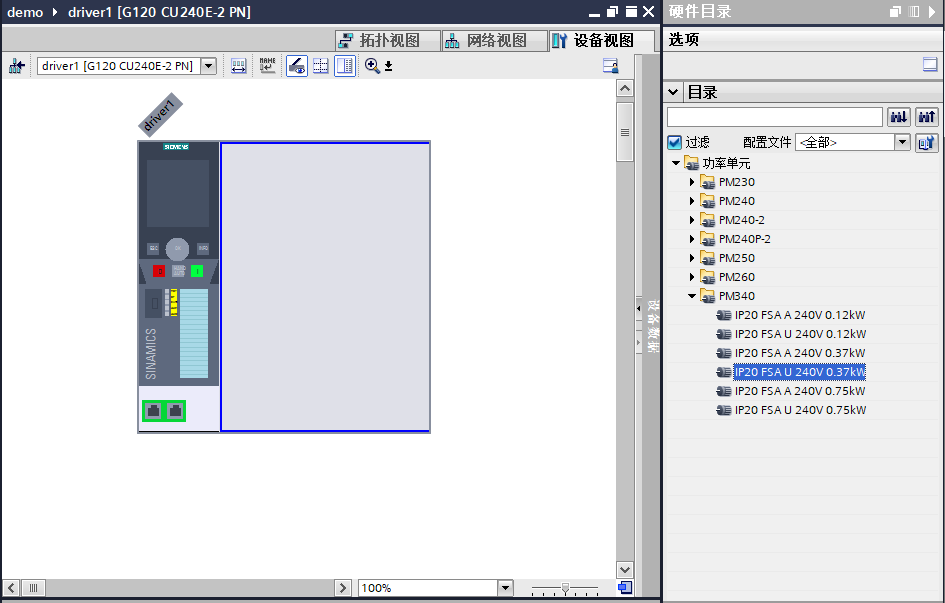Image resolution: width=945 pixels, height=603 pixels.
Task: Expand the PM260 folder
Action: [x=692, y=277]
